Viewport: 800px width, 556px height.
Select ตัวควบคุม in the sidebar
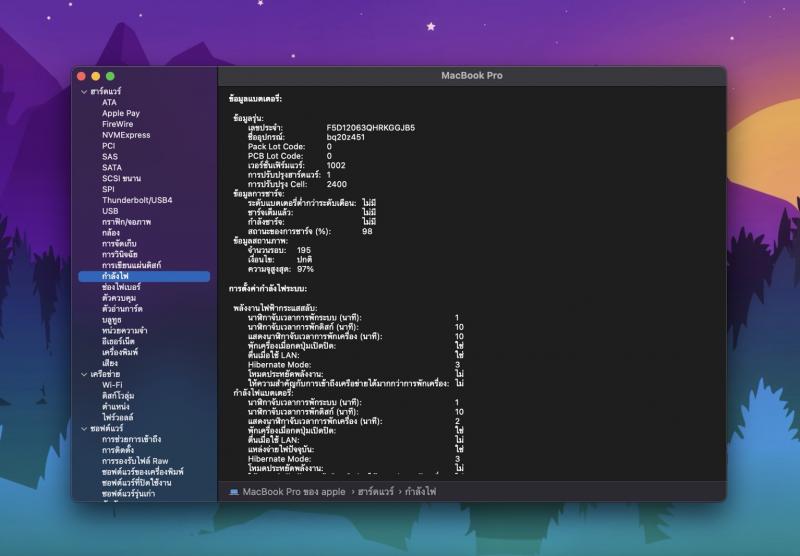point(119,298)
